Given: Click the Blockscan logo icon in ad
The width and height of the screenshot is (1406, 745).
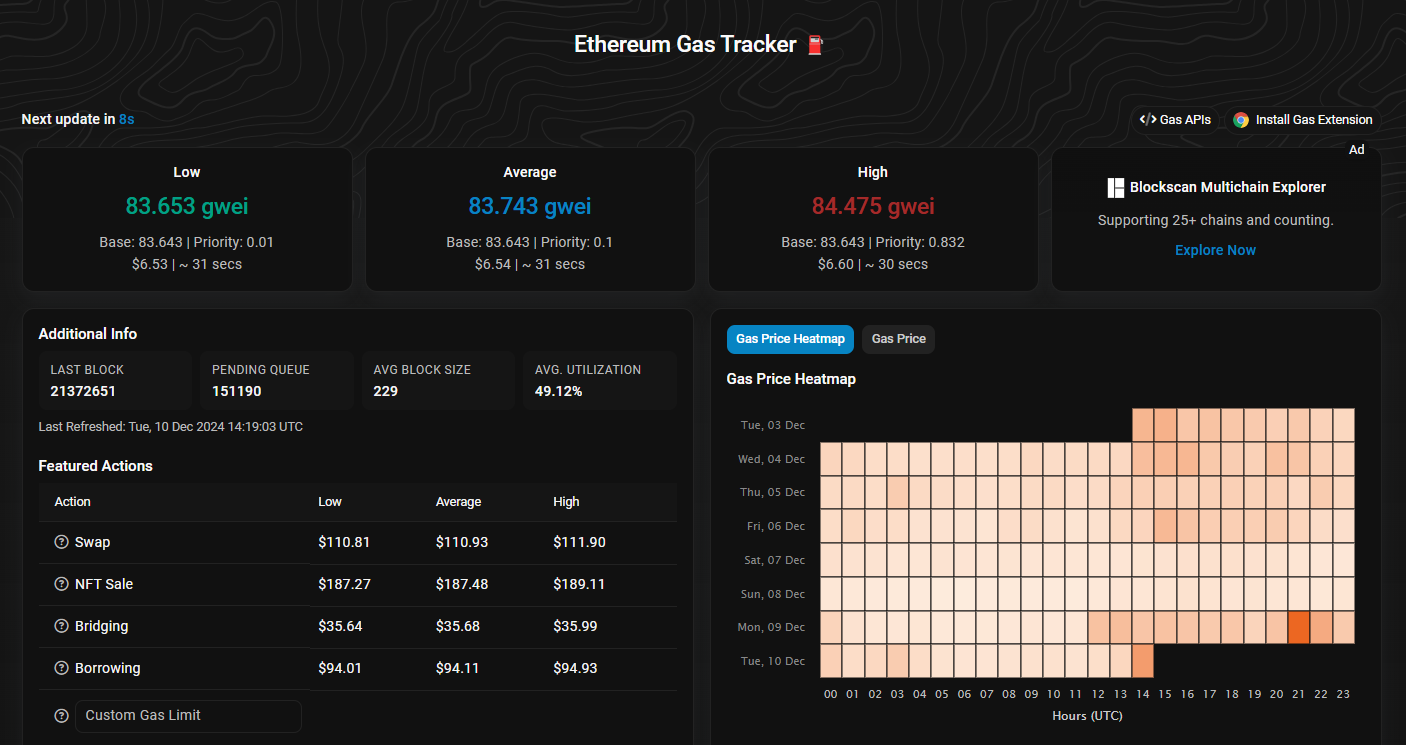Looking at the screenshot, I should tap(1116, 187).
